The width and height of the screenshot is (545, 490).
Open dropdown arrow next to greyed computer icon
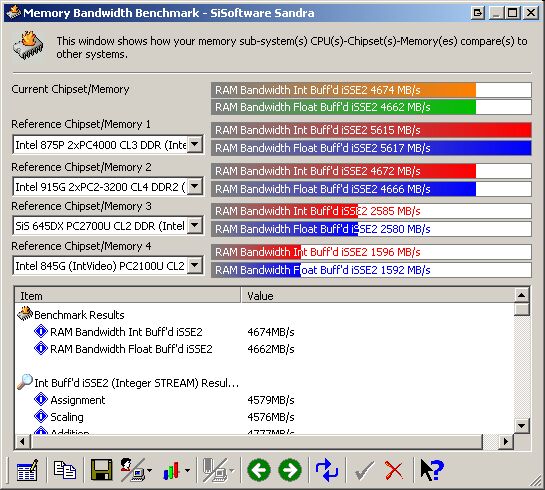pos(231,470)
